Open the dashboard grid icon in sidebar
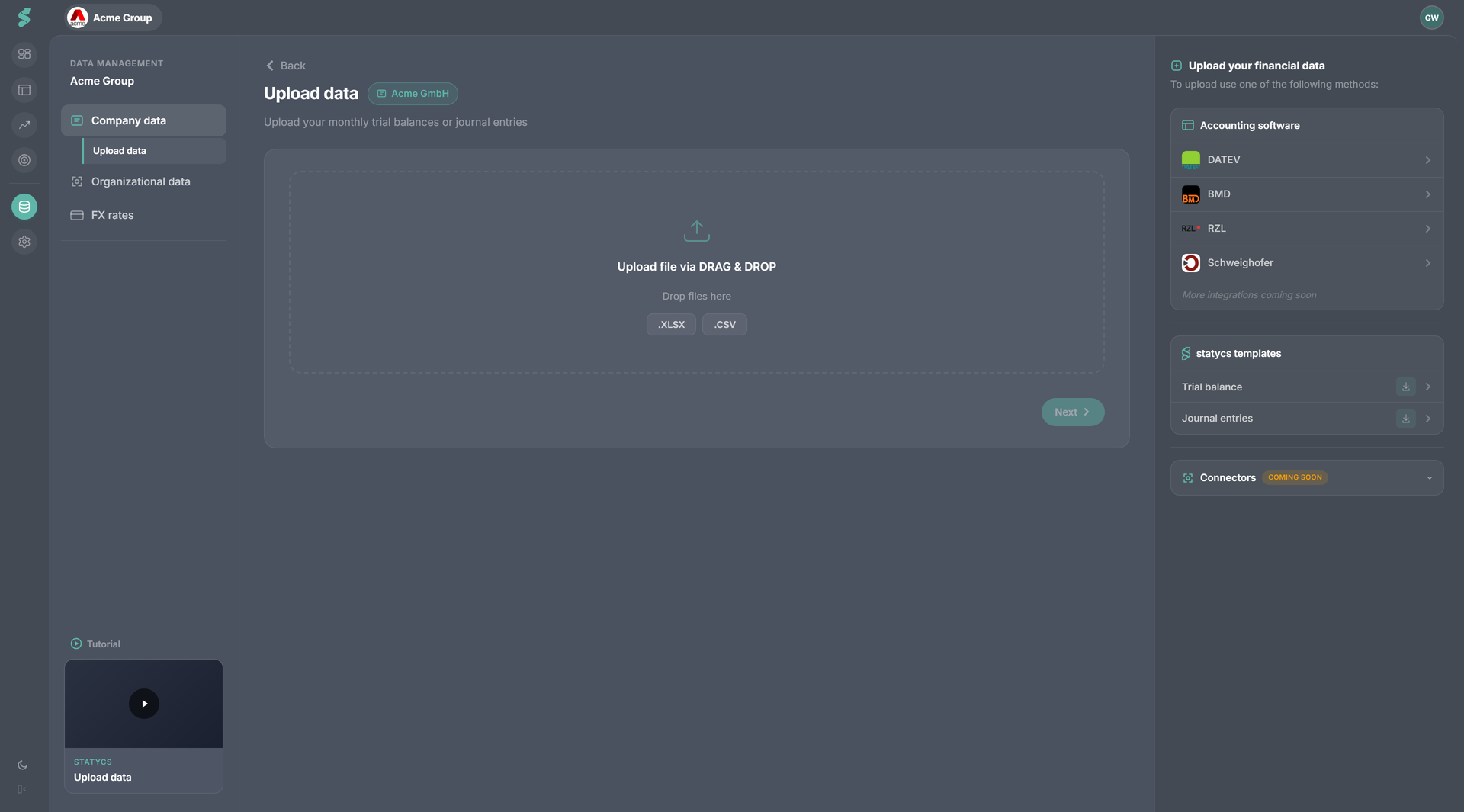 pyautogui.click(x=24, y=54)
